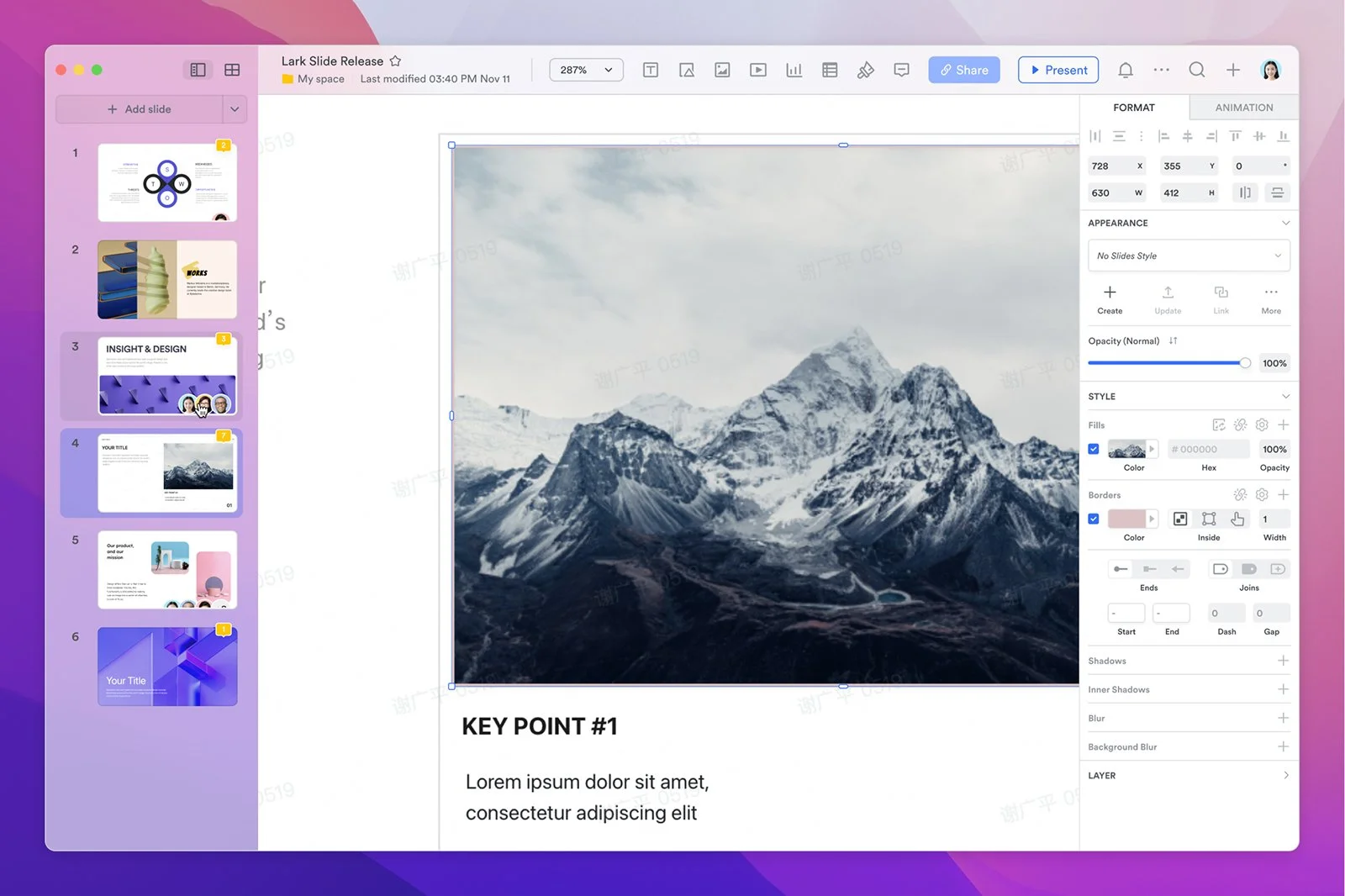The width and height of the screenshot is (1345, 896).
Task: Open the pink border color swatch
Action: tap(1127, 519)
